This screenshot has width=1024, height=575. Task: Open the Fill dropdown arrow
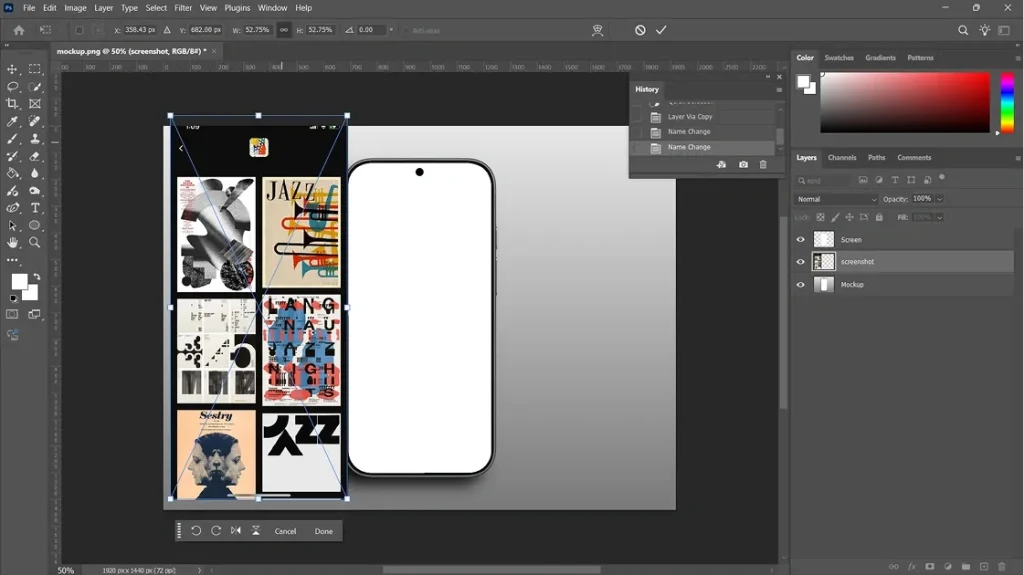(x=939, y=218)
